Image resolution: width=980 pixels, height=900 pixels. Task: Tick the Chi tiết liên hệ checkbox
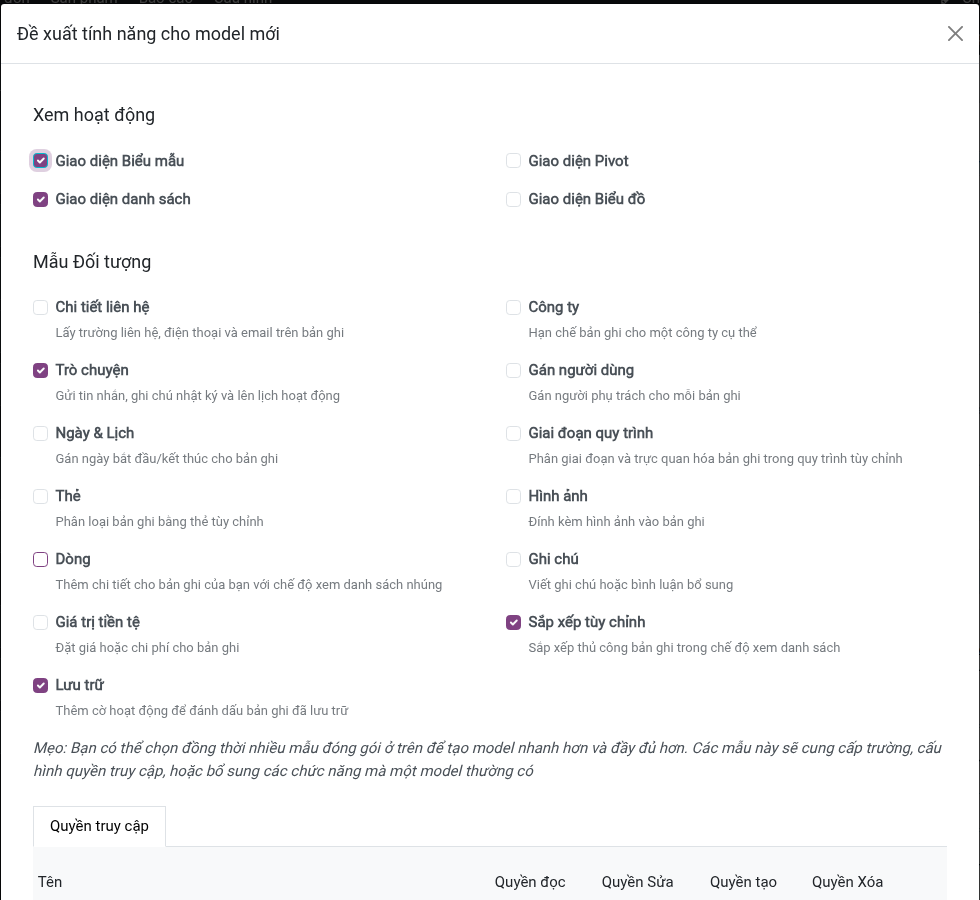(41, 308)
